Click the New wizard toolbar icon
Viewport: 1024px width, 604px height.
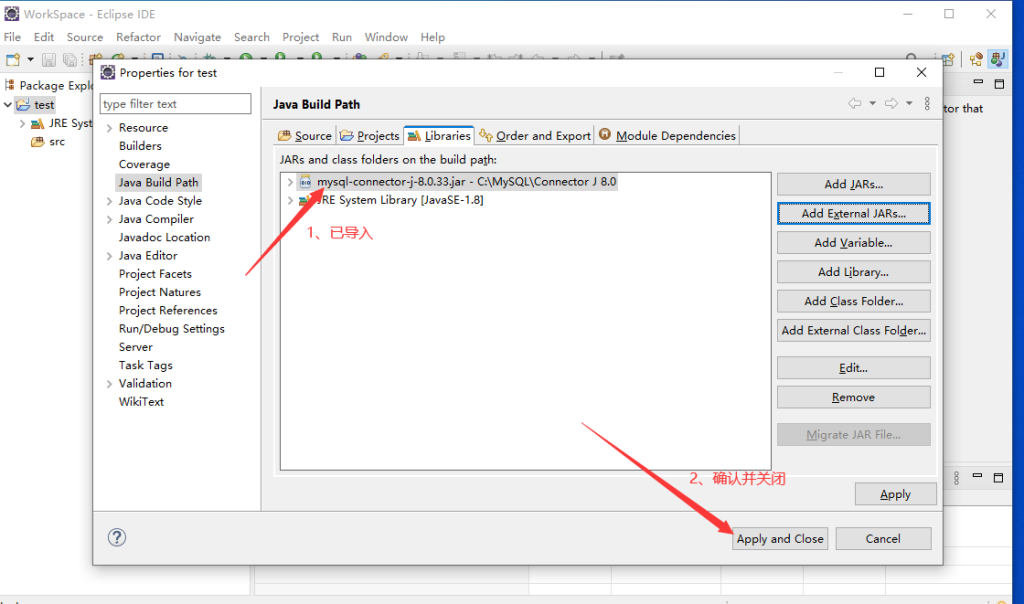click(x=12, y=60)
